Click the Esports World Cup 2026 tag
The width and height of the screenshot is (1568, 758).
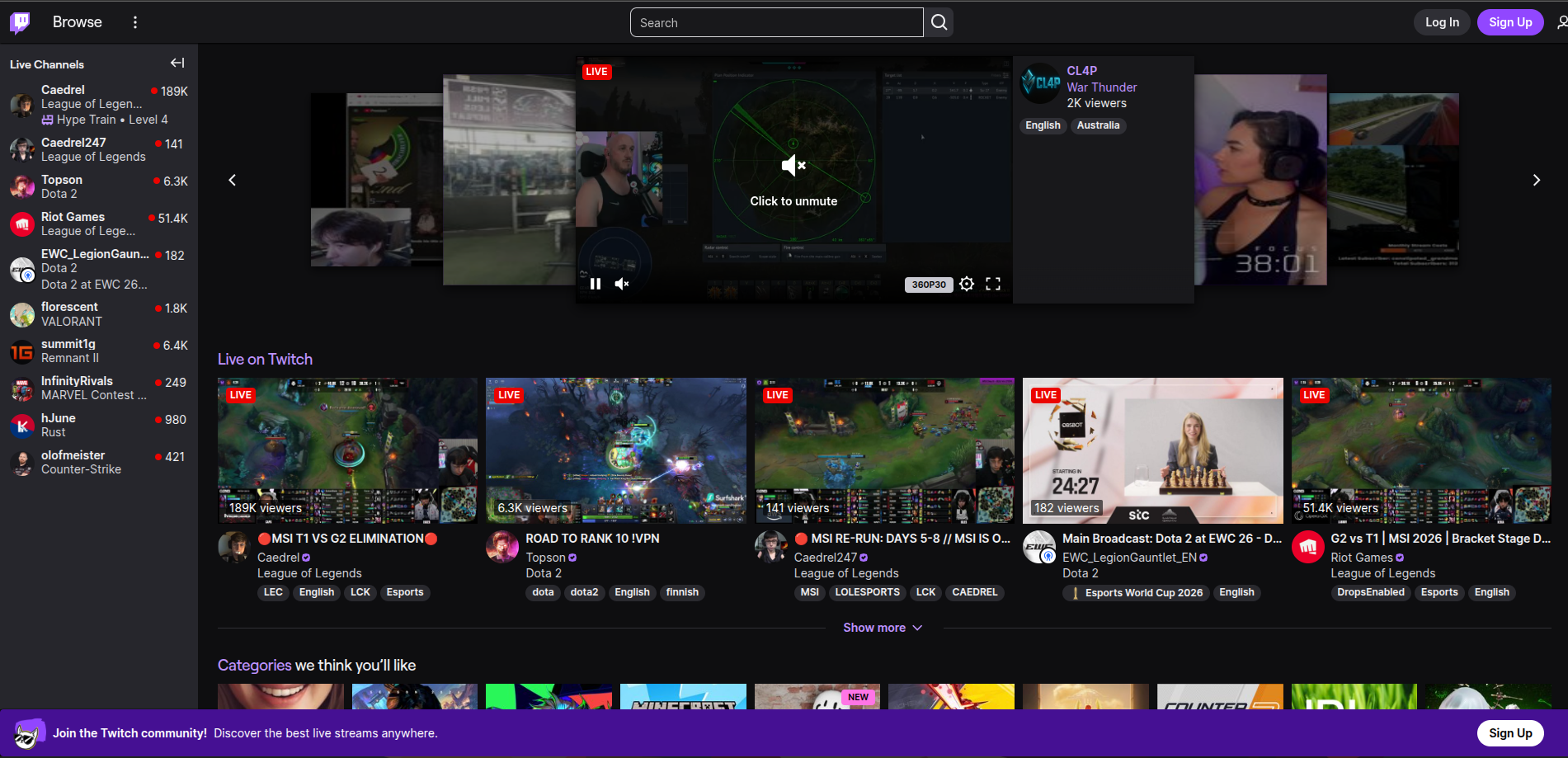[x=1136, y=593]
